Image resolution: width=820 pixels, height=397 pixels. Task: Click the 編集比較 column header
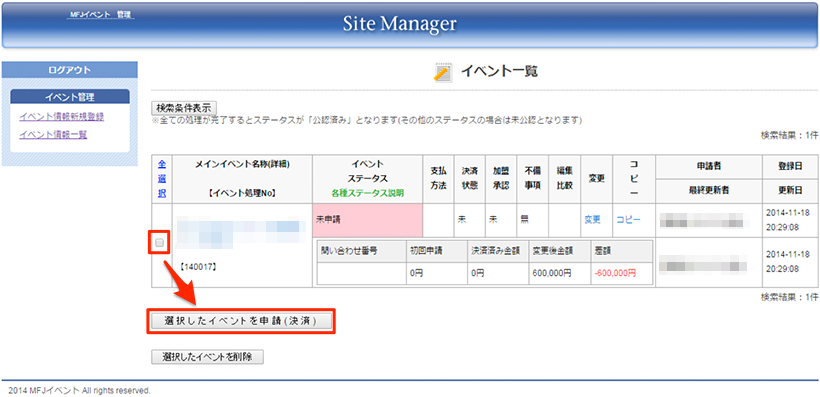564,179
